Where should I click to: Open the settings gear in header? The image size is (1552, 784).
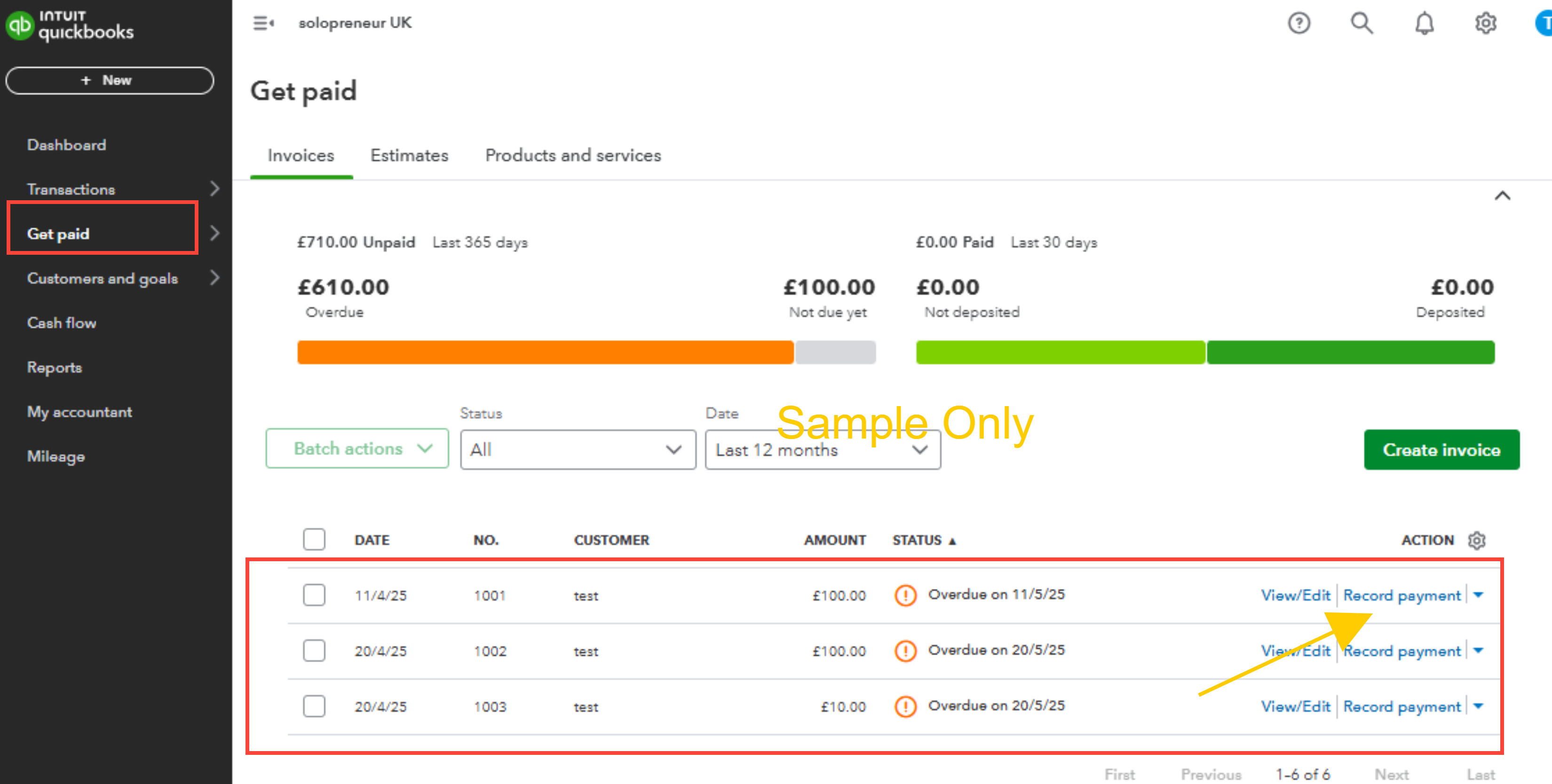click(1485, 24)
